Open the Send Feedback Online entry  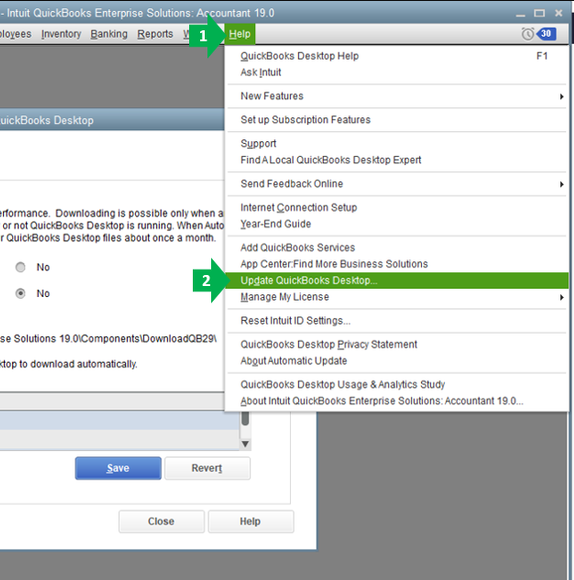coord(396,184)
